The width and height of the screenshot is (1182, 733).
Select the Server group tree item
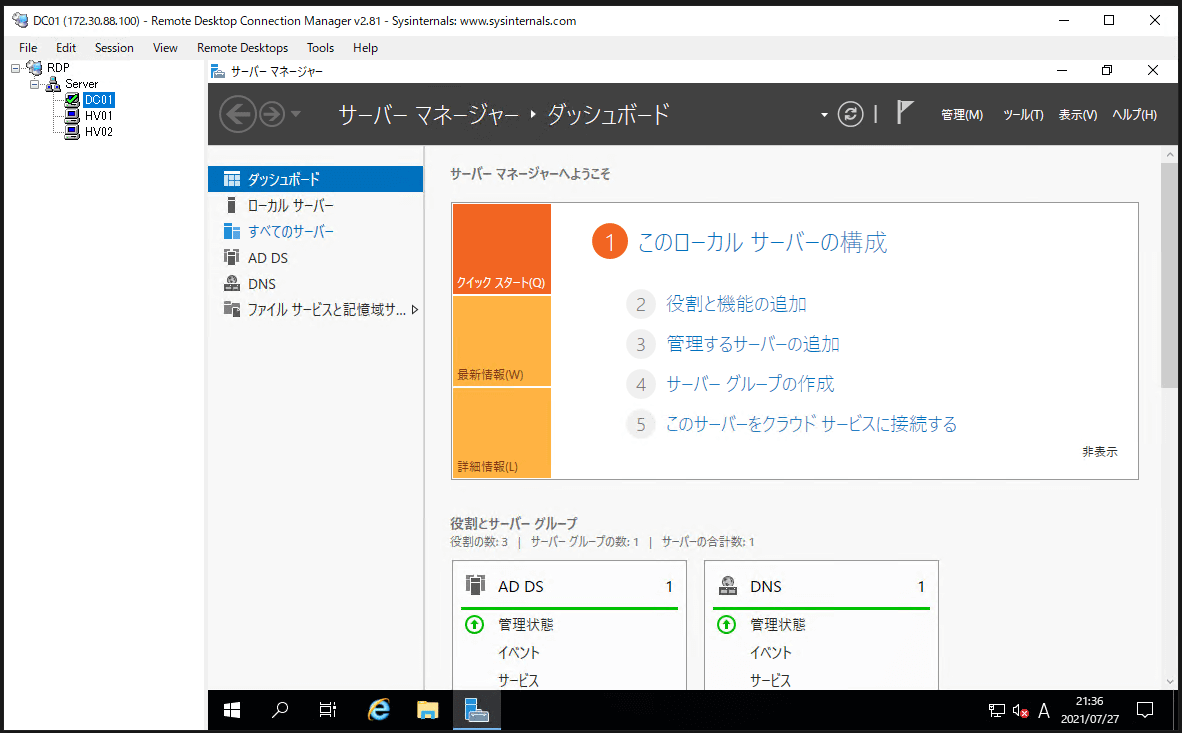coord(81,84)
